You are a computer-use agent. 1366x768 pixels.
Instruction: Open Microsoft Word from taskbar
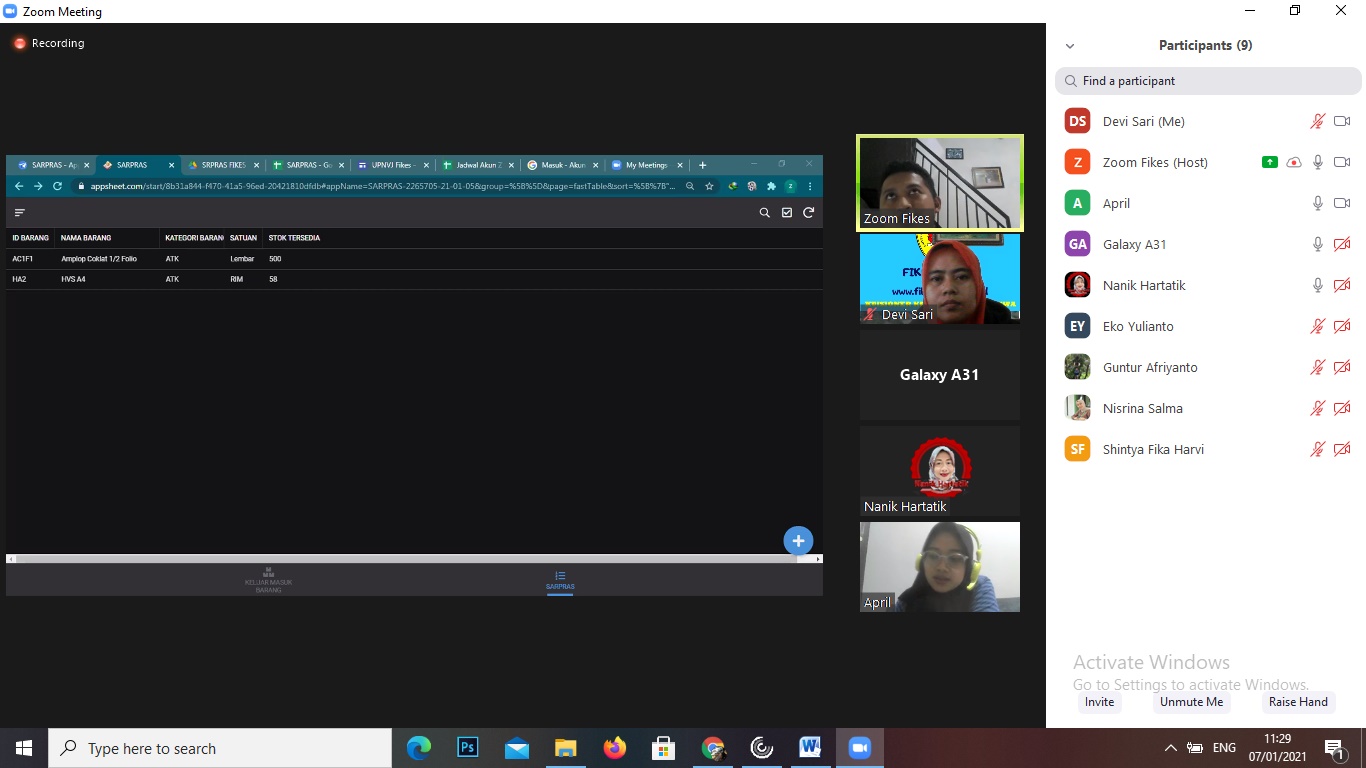pos(810,748)
